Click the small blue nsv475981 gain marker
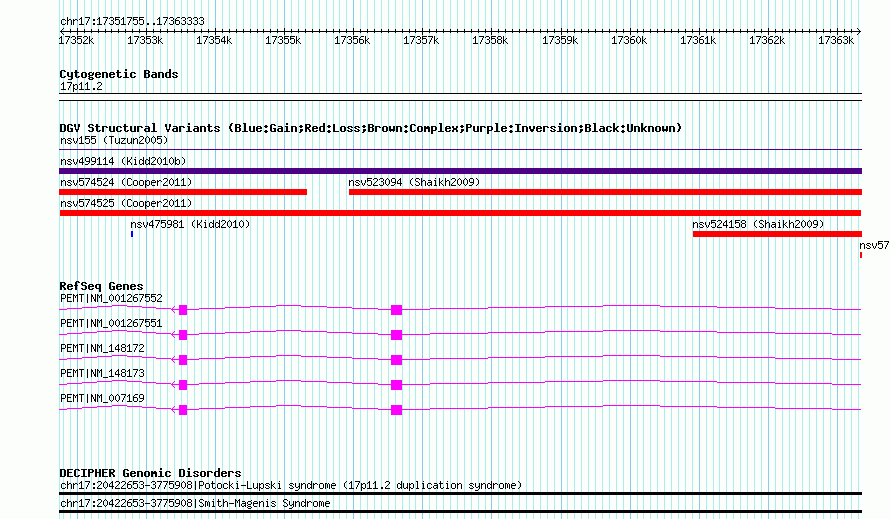The height and width of the screenshot is (519, 890). click(x=132, y=234)
